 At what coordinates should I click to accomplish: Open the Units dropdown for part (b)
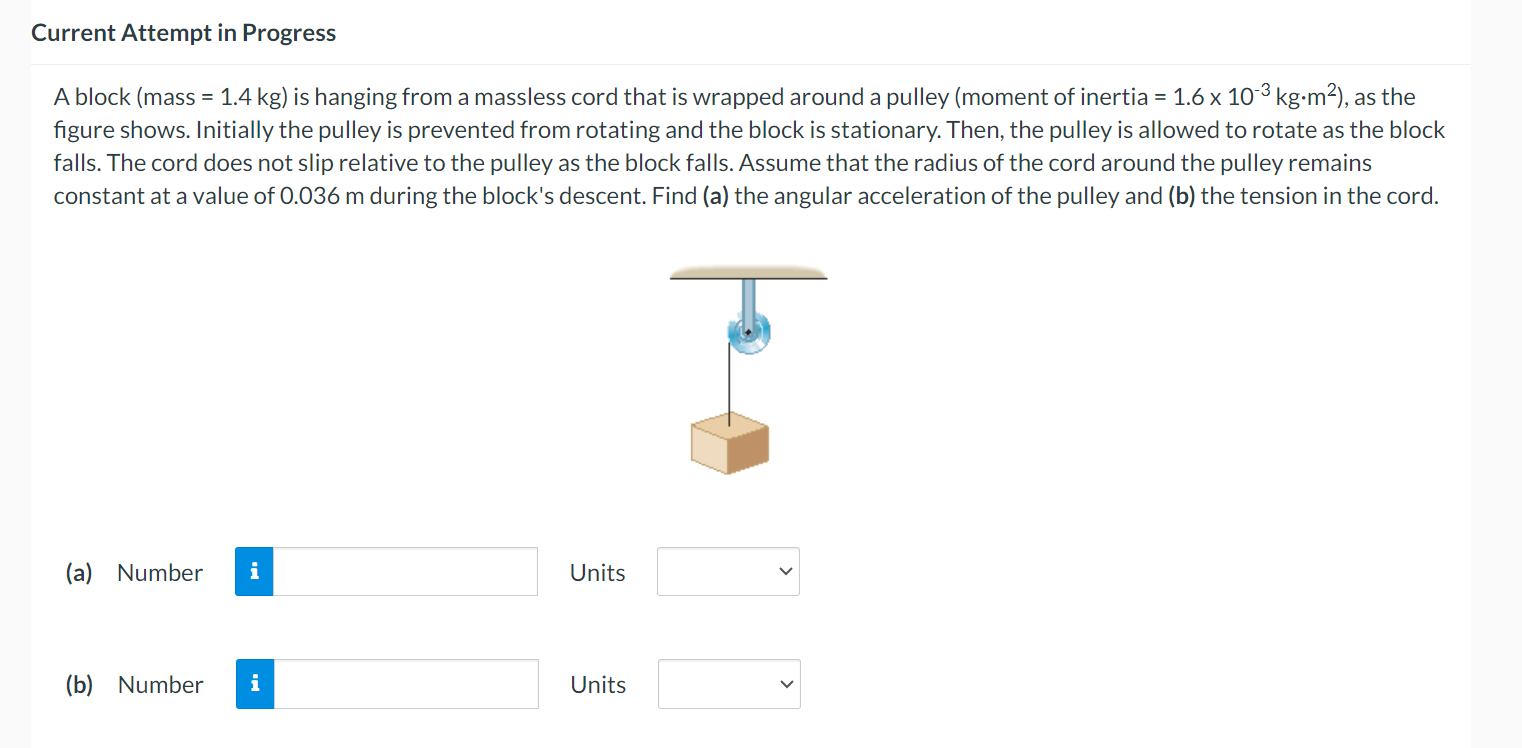[x=729, y=684]
